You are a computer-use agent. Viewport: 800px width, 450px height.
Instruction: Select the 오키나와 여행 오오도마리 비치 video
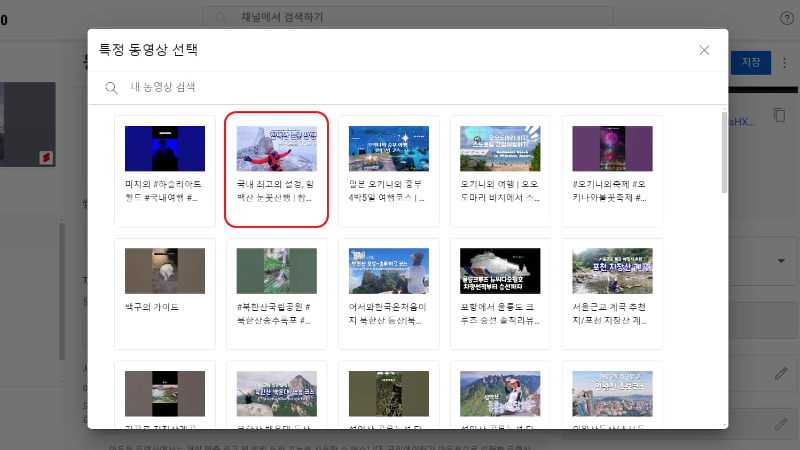coord(500,171)
